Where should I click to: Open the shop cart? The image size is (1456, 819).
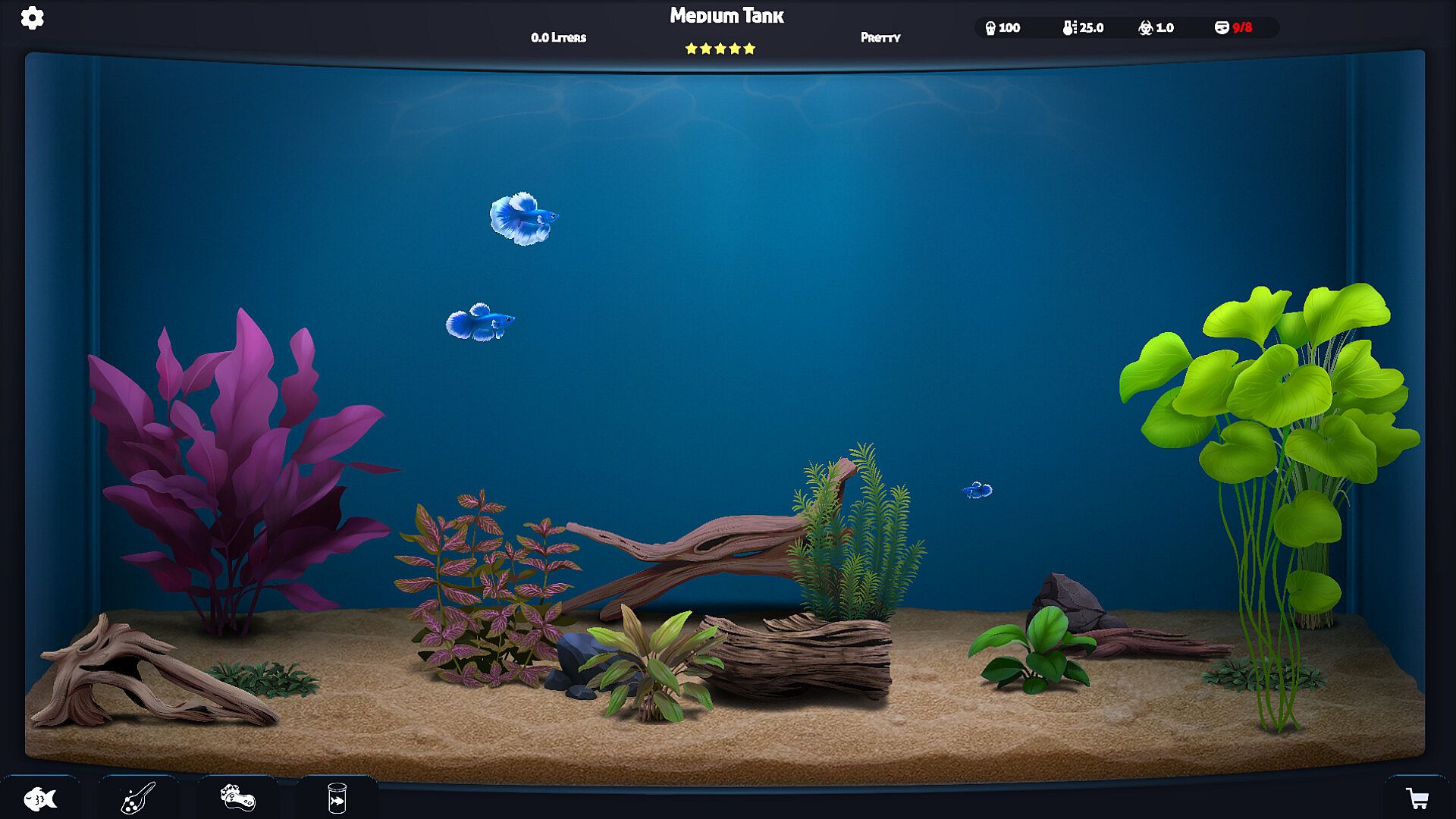click(1417, 799)
